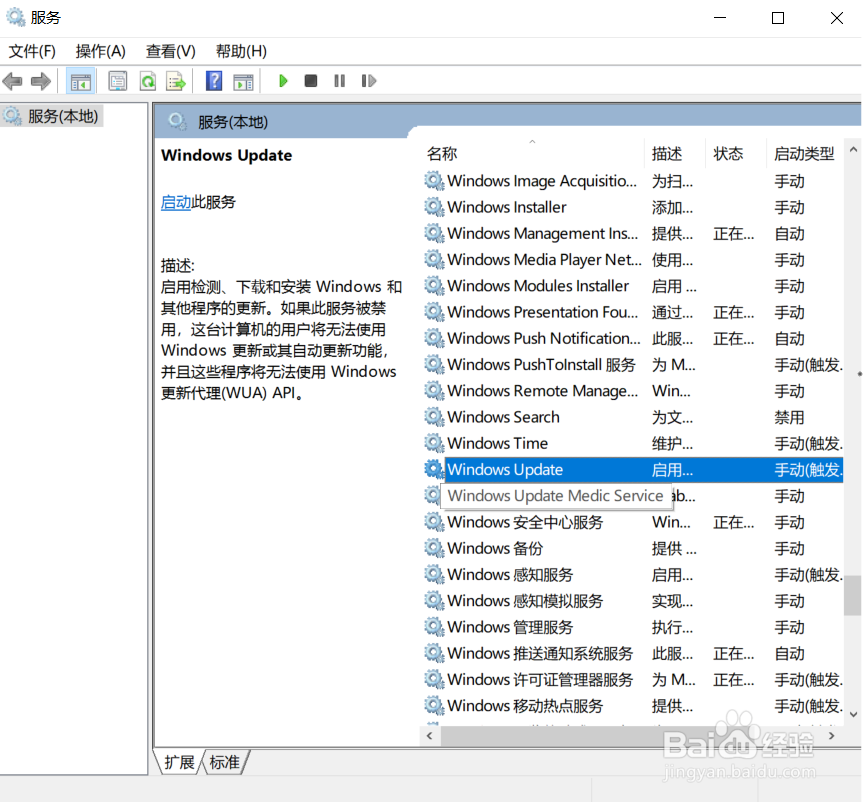Viewport: 864px width, 802px height.
Task: Open the 查看(V) menu
Action: tap(170, 51)
